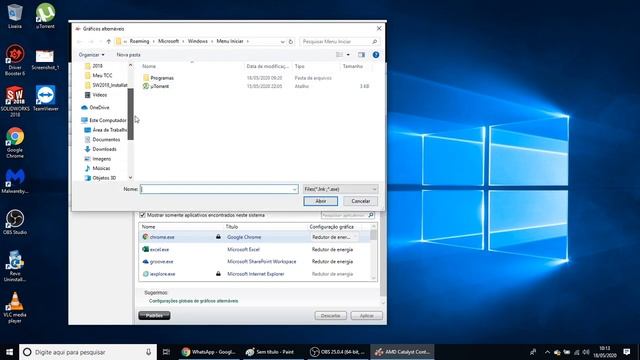
Task: Click the Descartar button
Action: (330, 316)
